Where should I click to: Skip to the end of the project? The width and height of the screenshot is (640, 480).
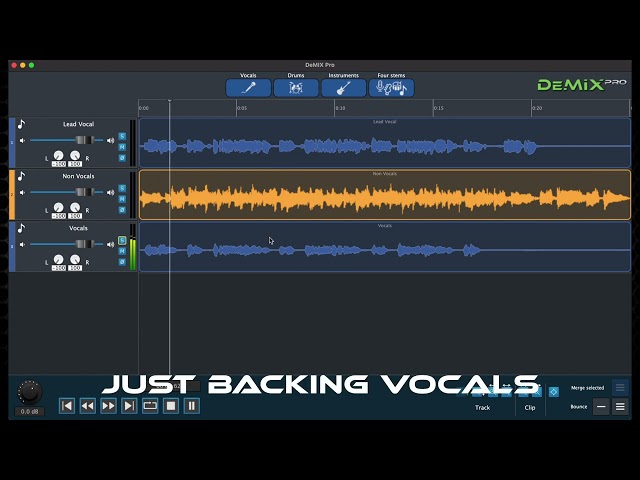pos(129,406)
